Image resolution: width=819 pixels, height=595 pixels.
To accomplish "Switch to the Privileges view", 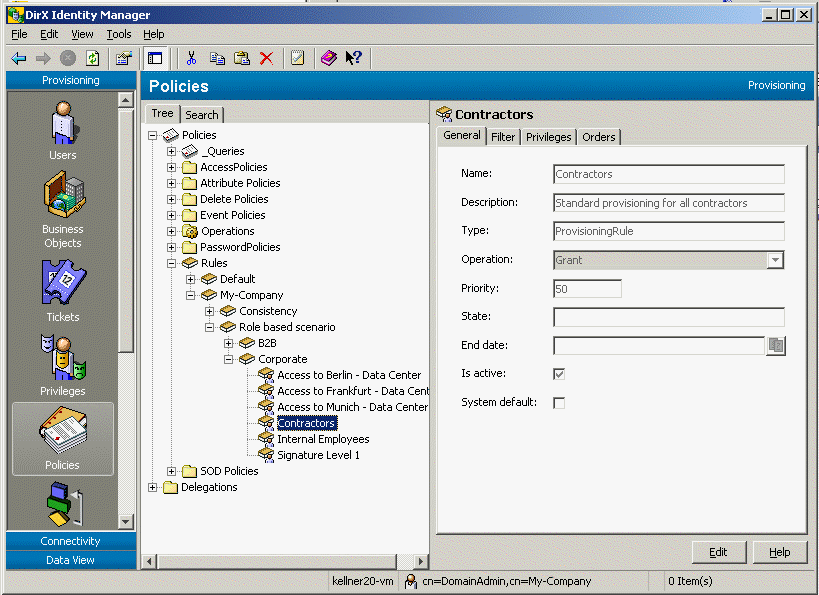I will point(62,360).
